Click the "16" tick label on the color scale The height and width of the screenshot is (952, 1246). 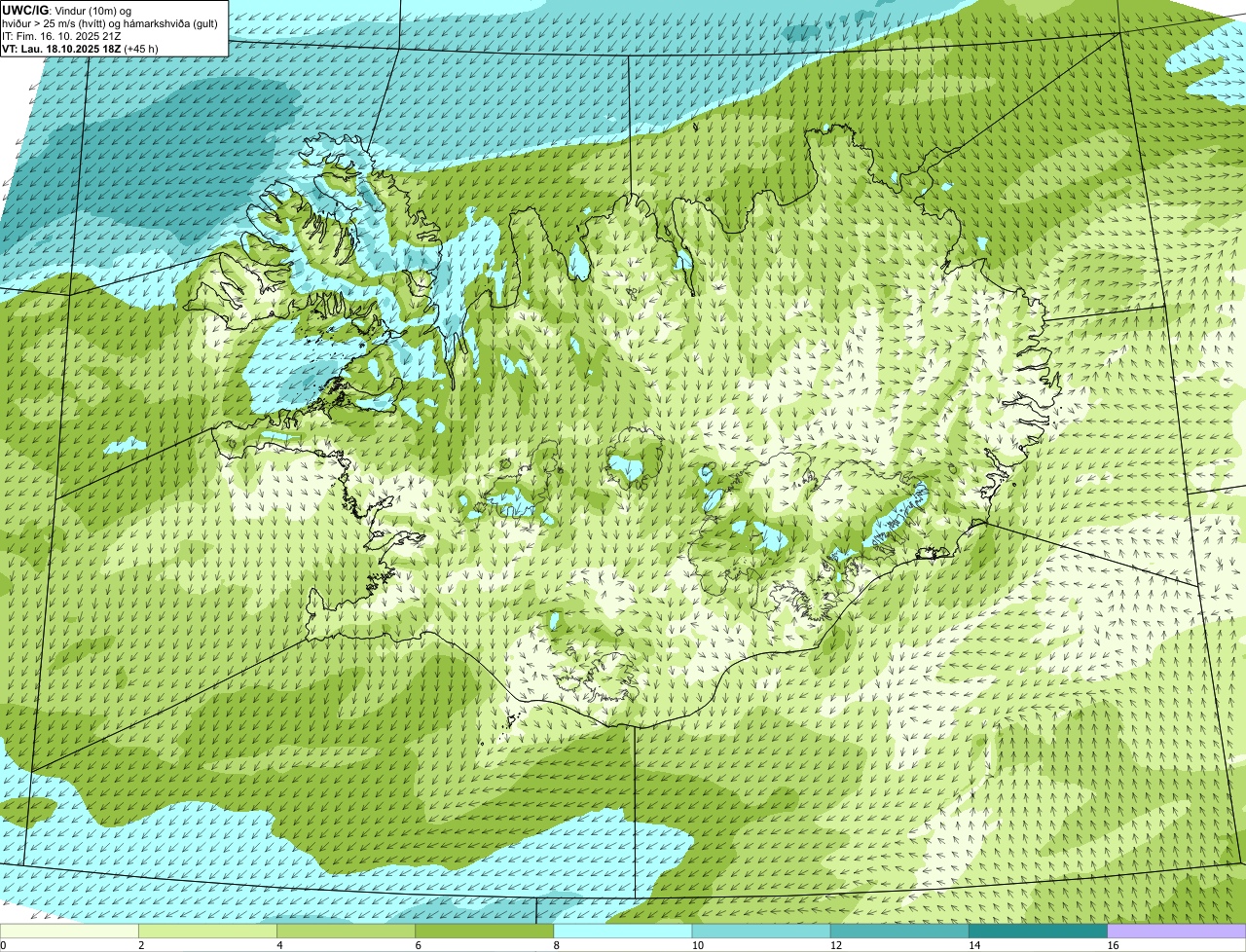point(1113,945)
